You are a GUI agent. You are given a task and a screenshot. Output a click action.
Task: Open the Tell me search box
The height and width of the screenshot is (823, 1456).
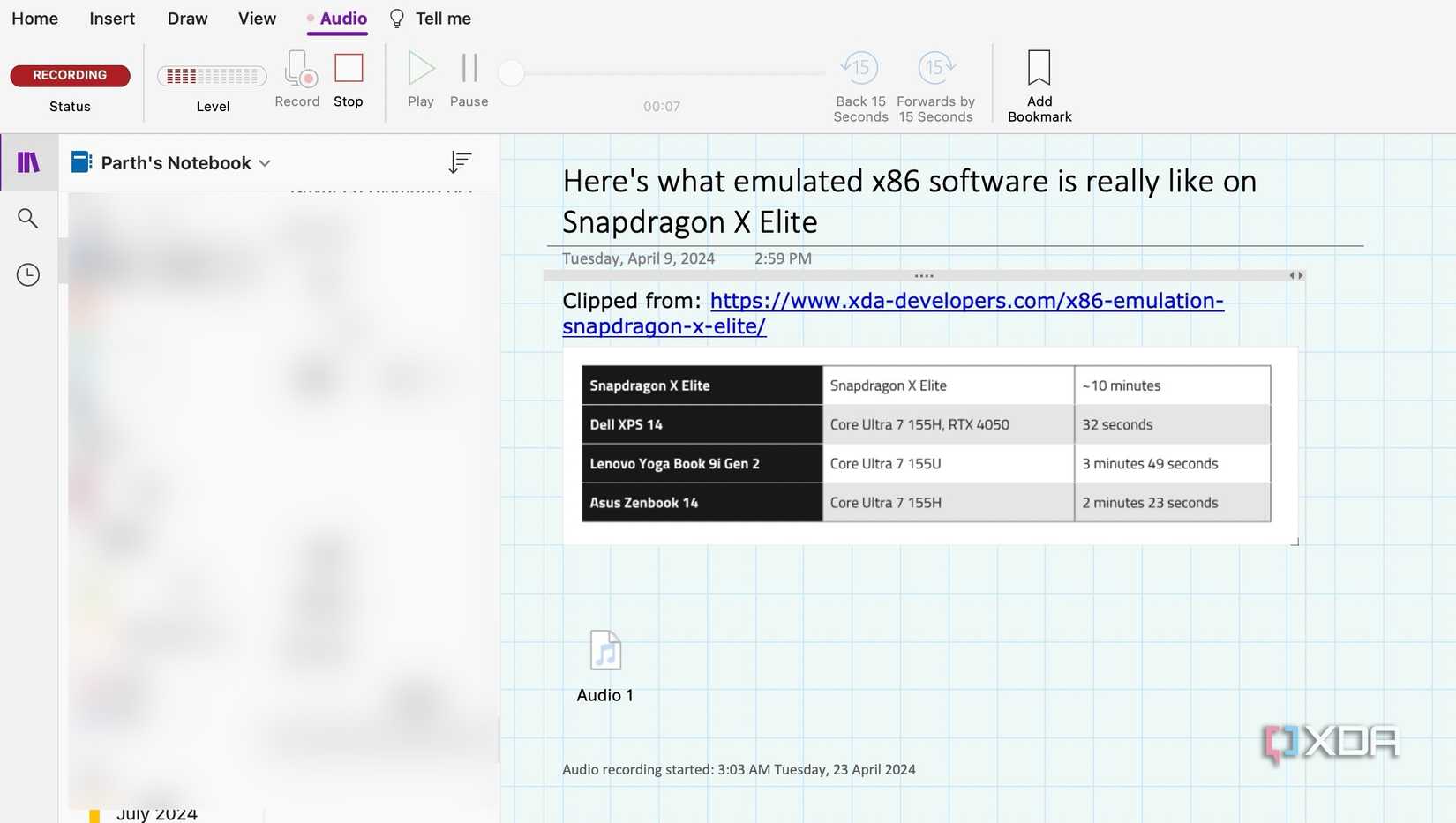point(432,19)
